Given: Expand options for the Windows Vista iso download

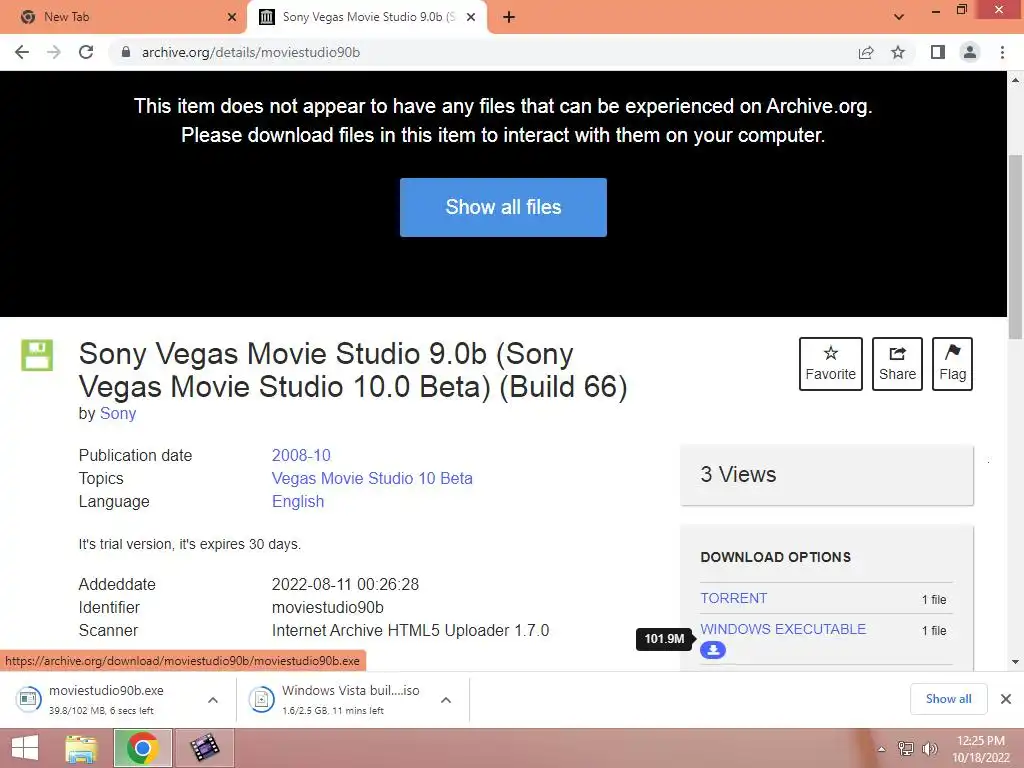Looking at the screenshot, I should pos(446,700).
